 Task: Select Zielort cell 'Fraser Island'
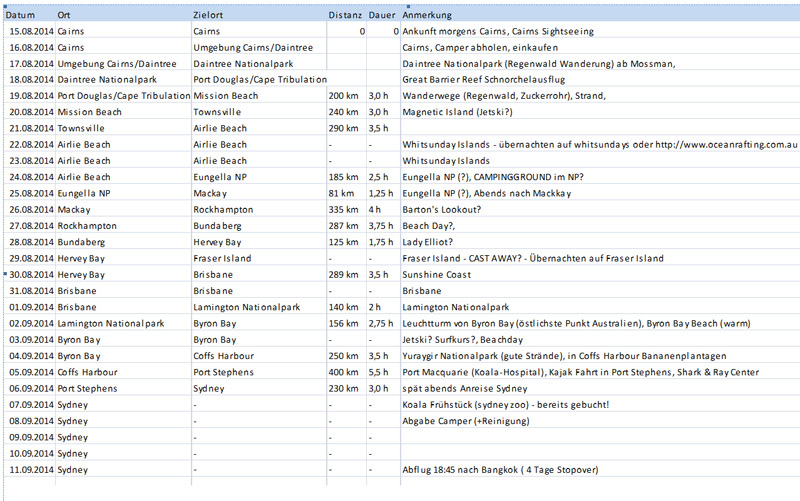pos(222,259)
